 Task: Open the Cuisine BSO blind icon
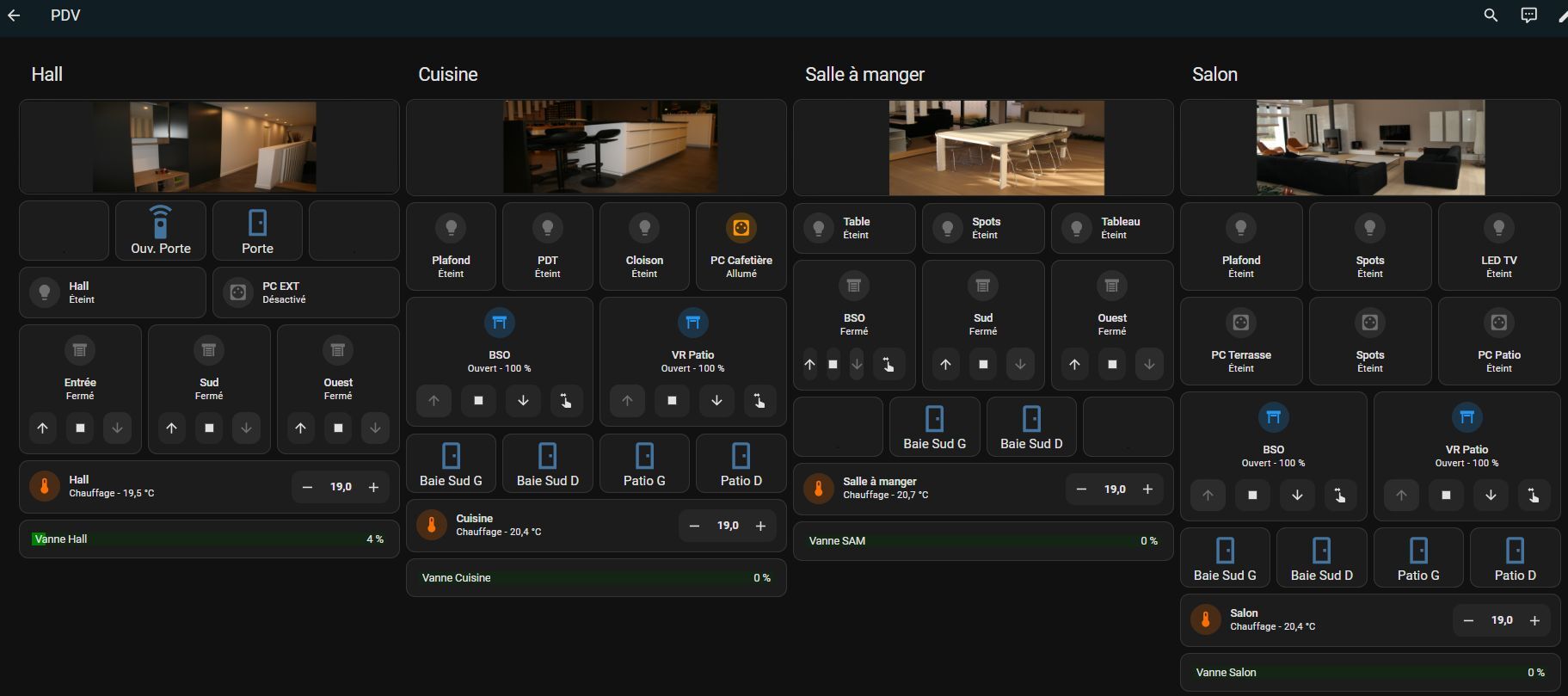coord(500,323)
